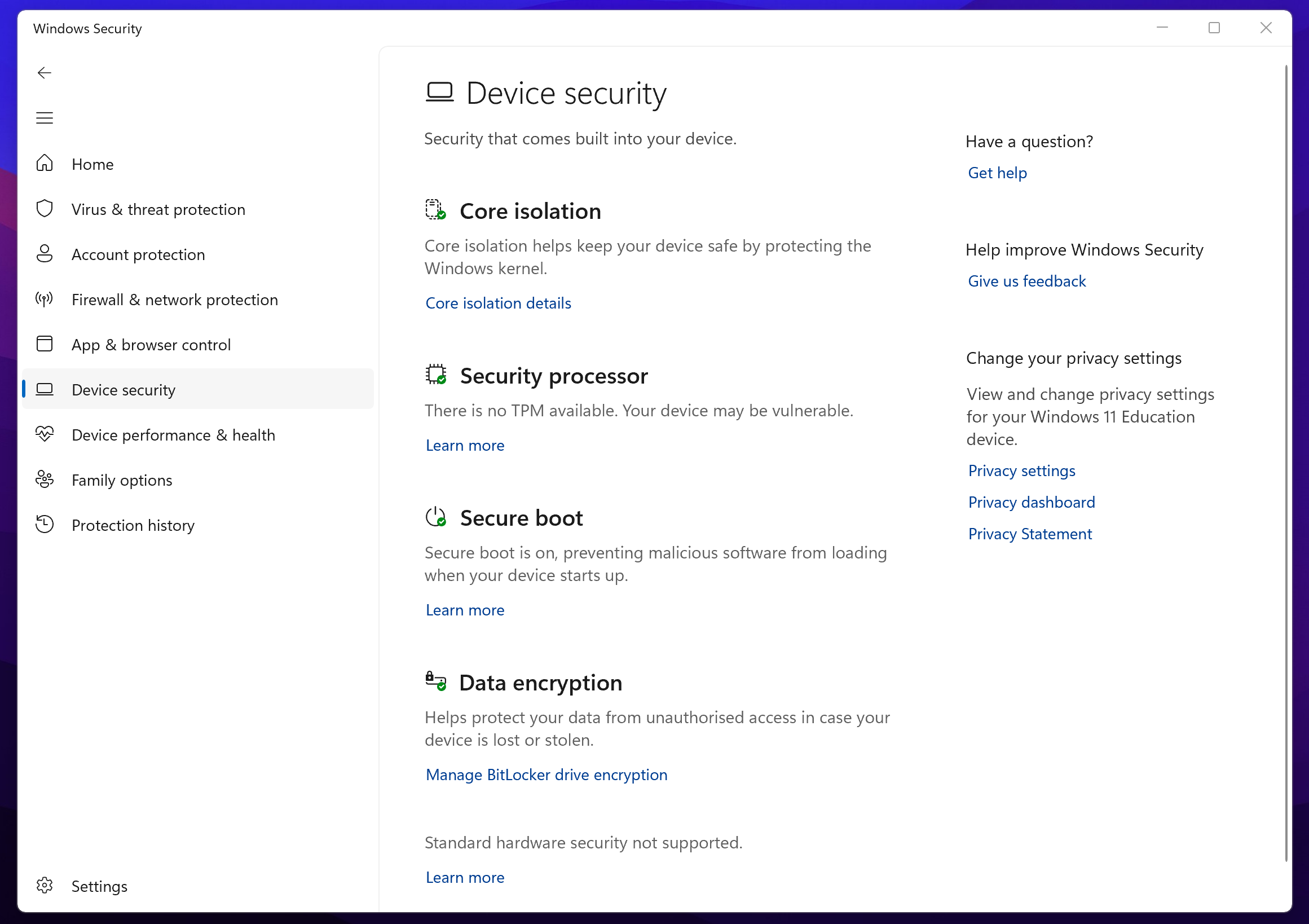The width and height of the screenshot is (1309, 924).
Task: Open Virus & threat protection
Action: click(x=158, y=209)
